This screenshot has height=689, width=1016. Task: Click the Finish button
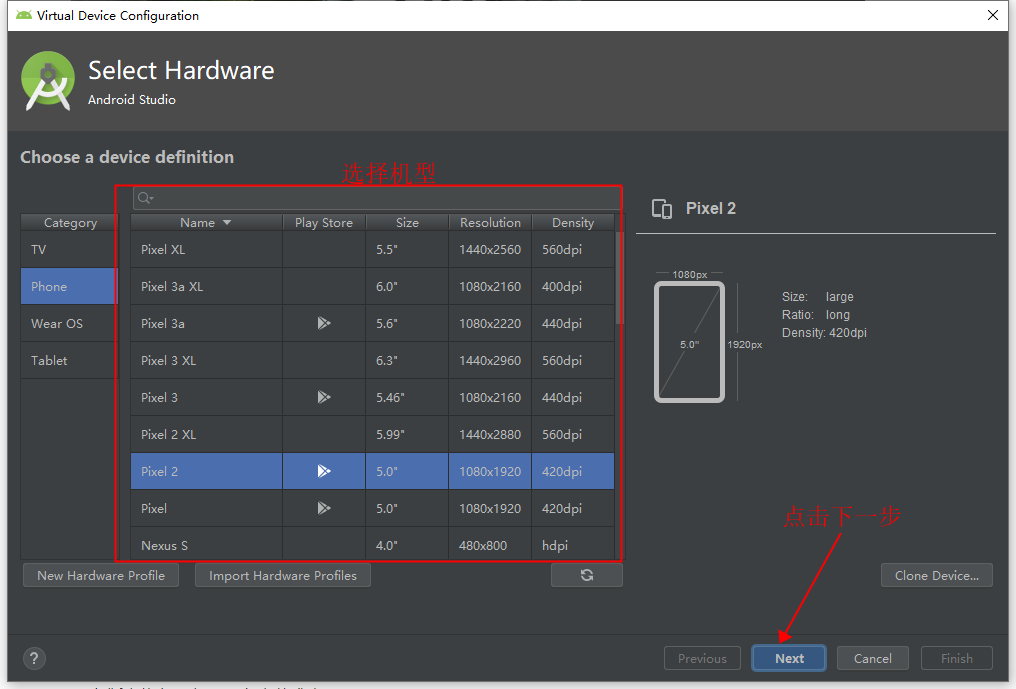(956, 658)
